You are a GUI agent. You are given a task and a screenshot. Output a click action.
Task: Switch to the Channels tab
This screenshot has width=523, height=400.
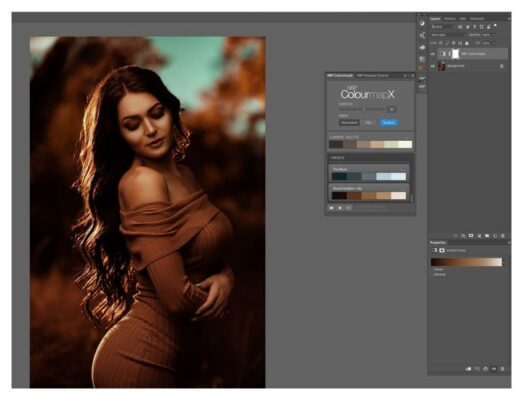(477, 19)
